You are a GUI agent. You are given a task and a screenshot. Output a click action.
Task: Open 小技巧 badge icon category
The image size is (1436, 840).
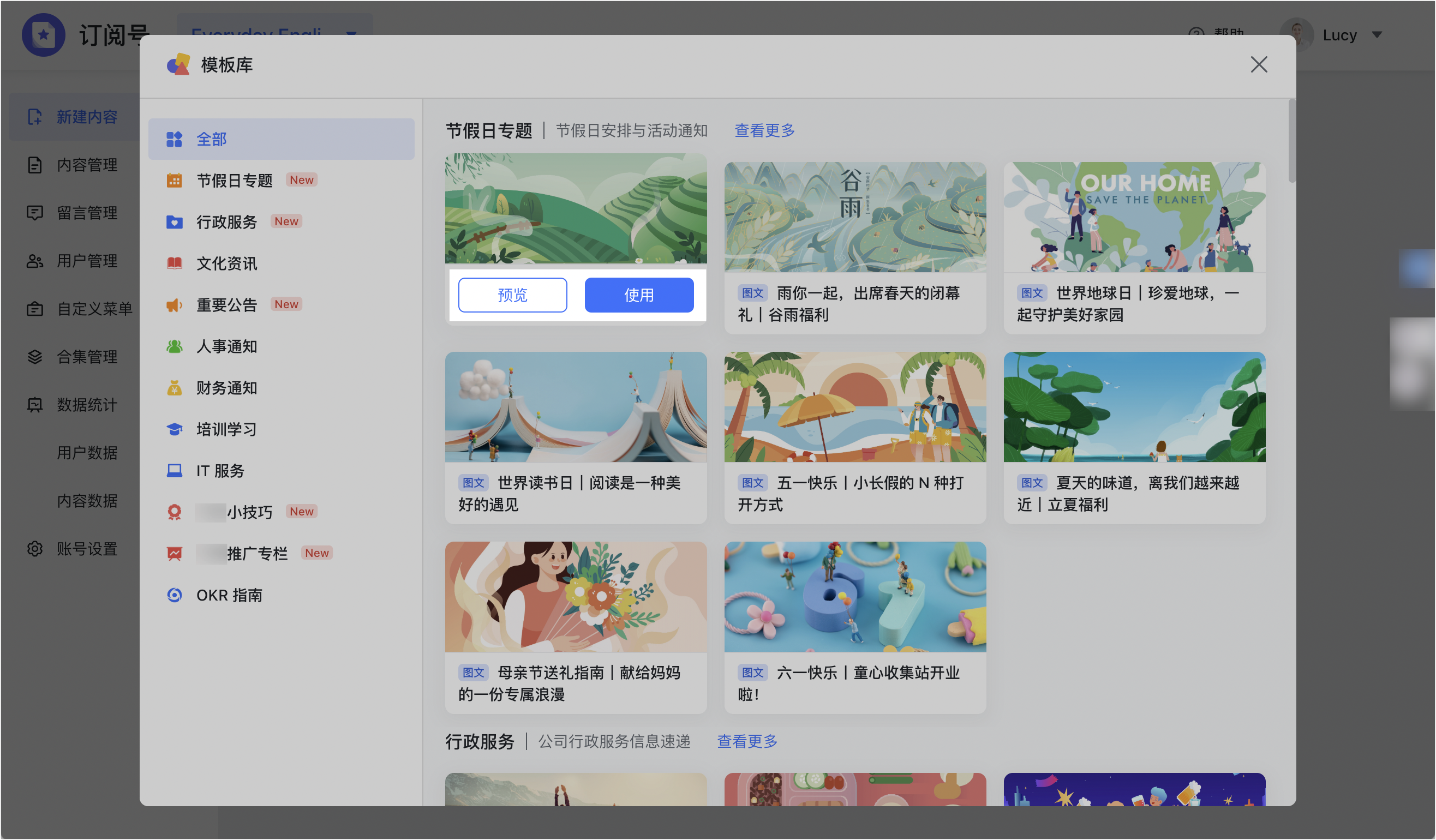click(174, 512)
